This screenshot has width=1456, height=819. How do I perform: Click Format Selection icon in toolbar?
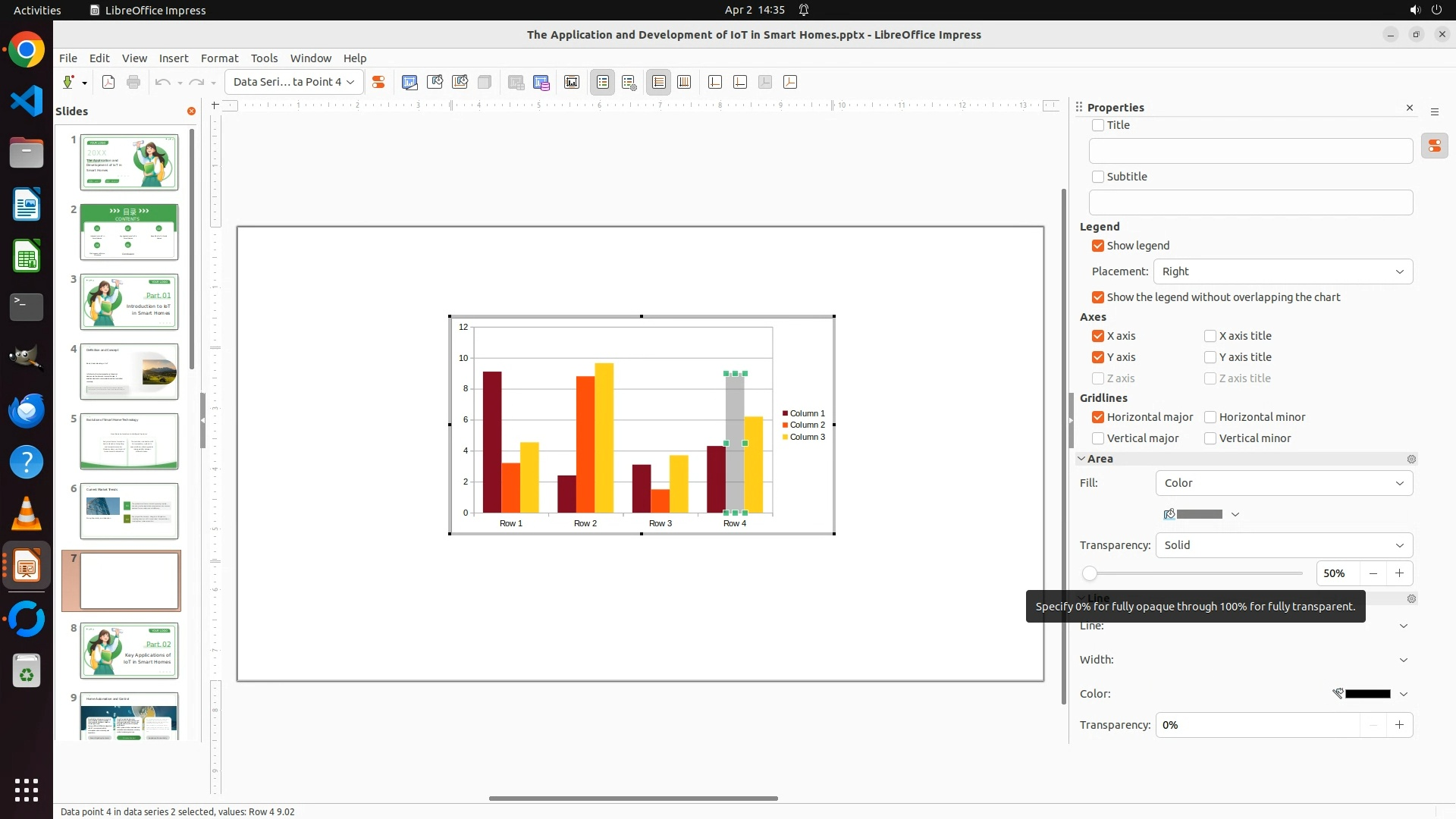378,82
